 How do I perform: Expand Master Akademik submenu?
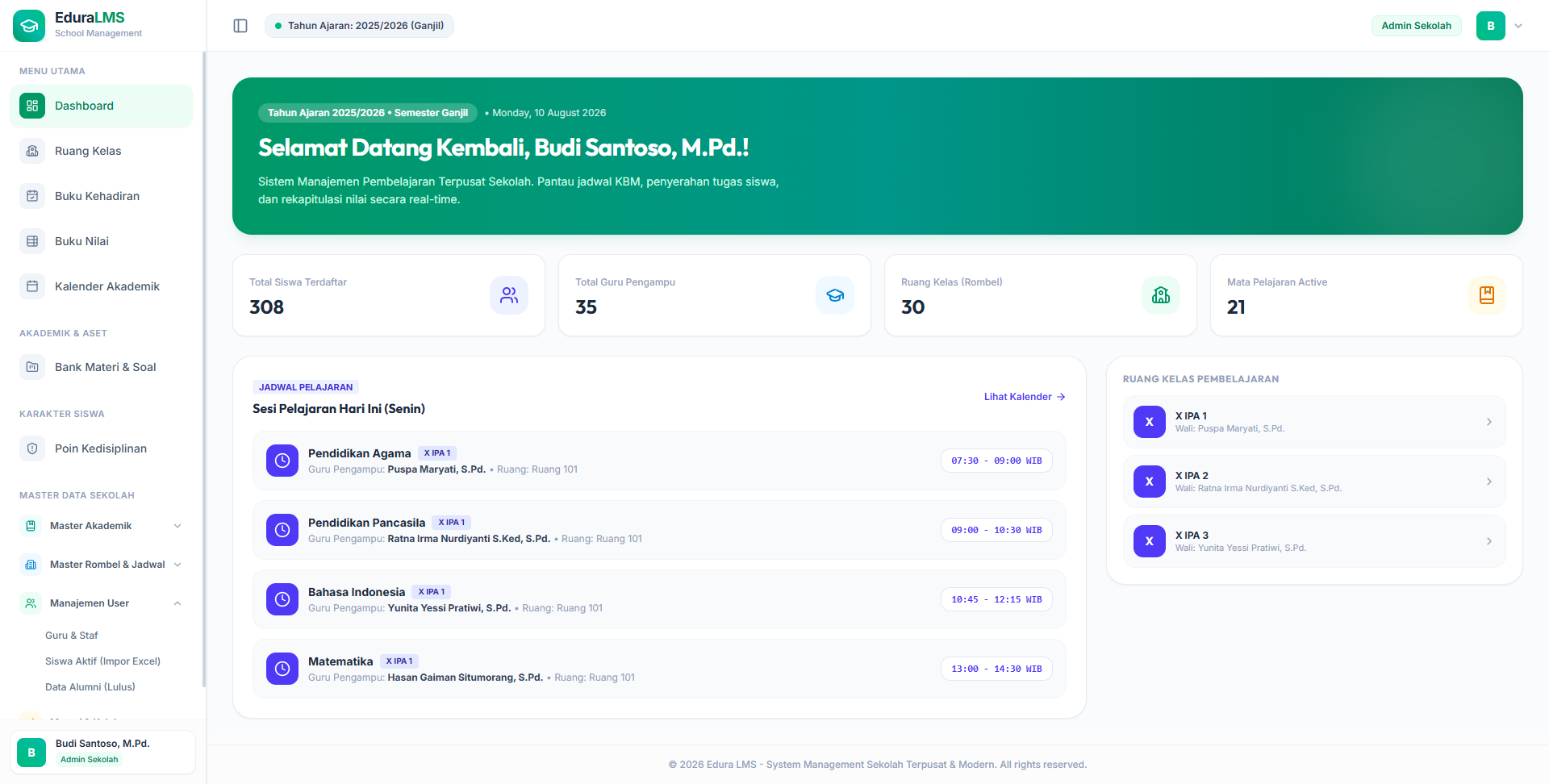(102, 526)
